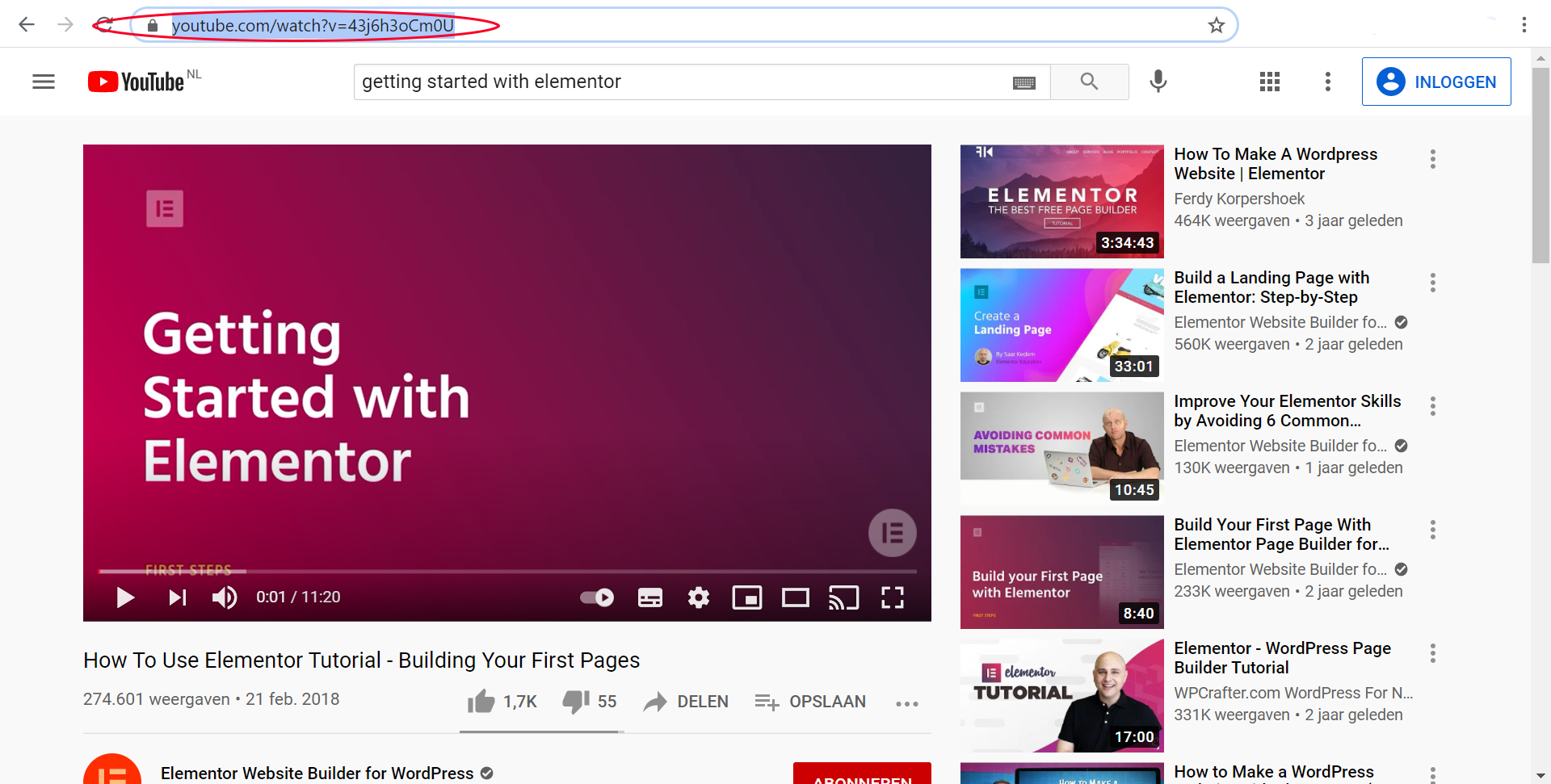Dislike the video with thumbs down

coord(577,702)
